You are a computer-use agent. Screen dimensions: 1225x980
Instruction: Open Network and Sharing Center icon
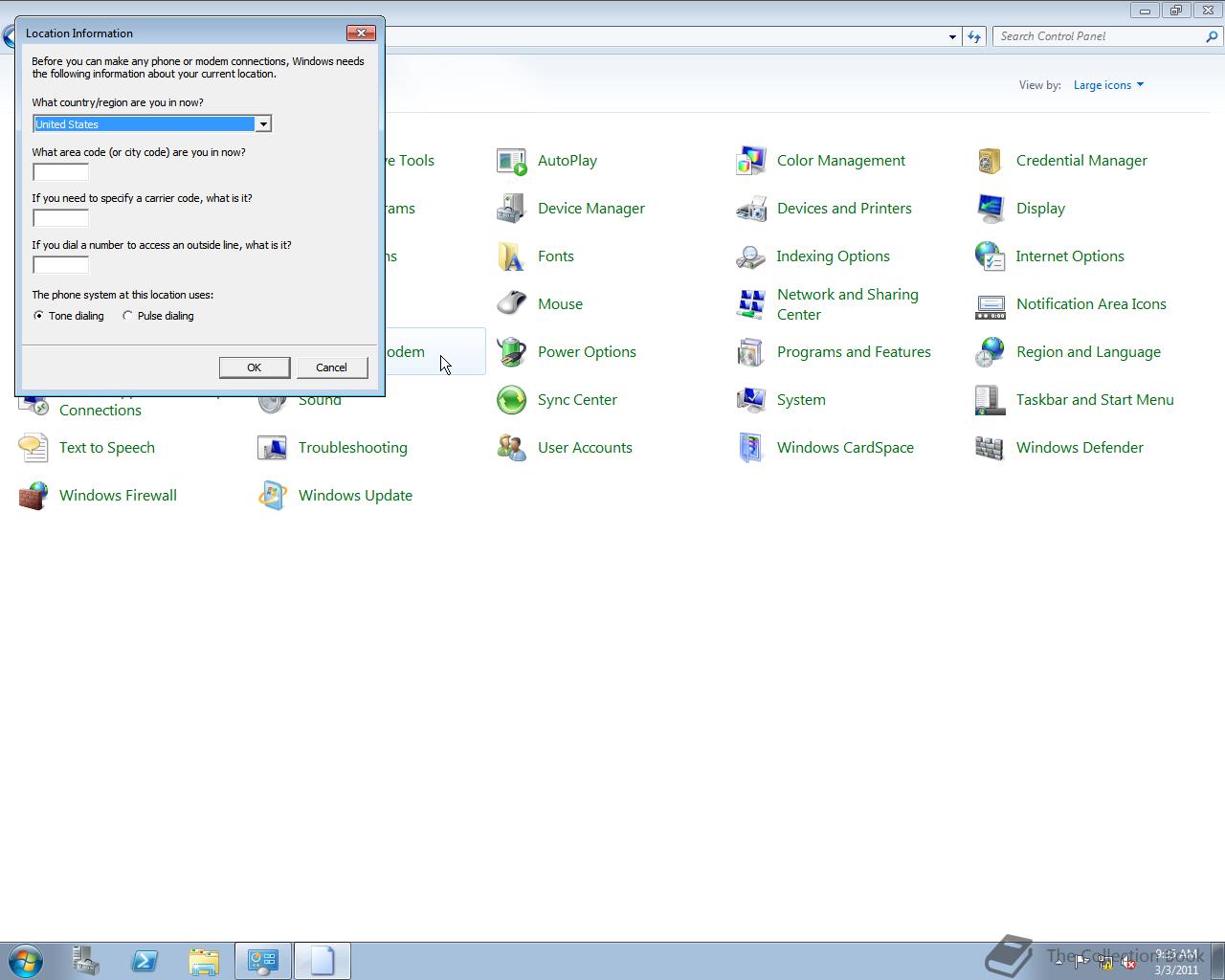coord(751,304)
